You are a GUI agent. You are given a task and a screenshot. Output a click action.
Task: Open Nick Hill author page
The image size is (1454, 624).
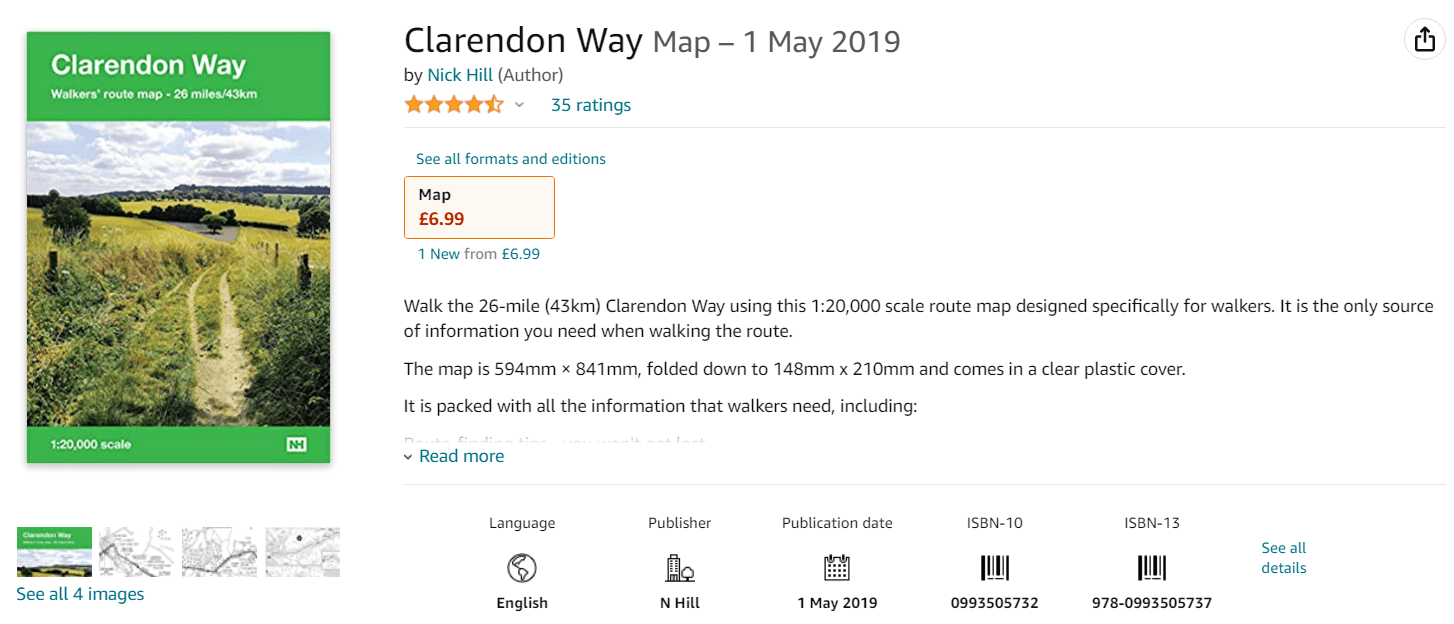(x=460, y=75)
